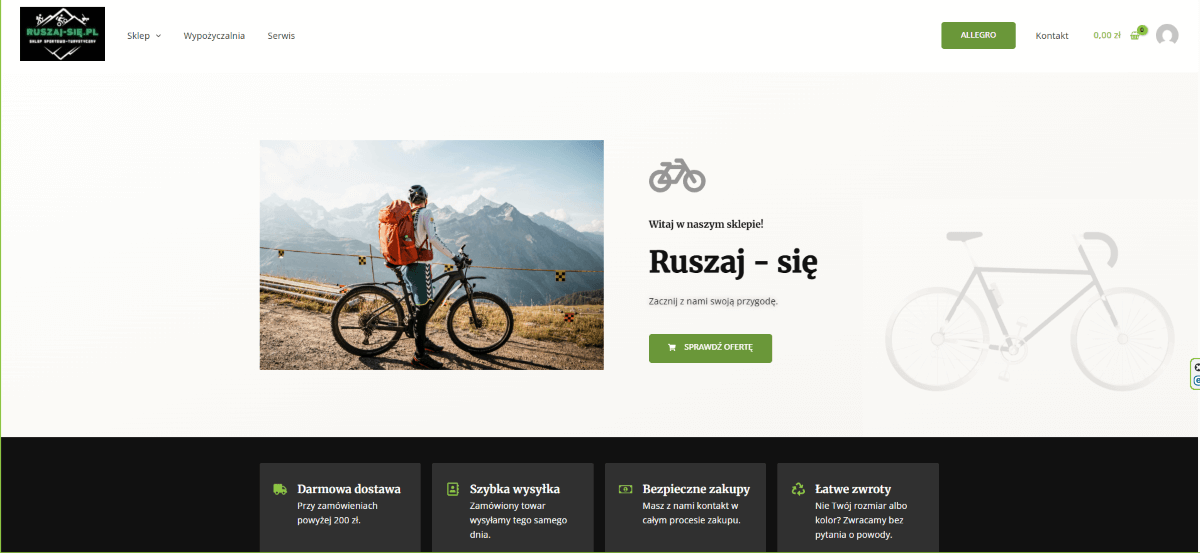Click the Darmowa dostawa heading
This screenshot has height=553, width=1200.
349,489
